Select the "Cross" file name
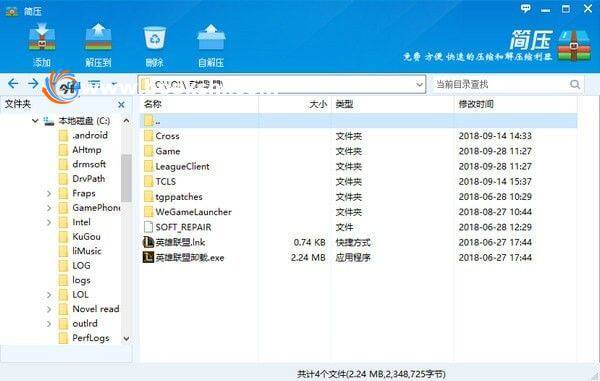Viewport: 600px width, 381px height. [x=167, y=136]
